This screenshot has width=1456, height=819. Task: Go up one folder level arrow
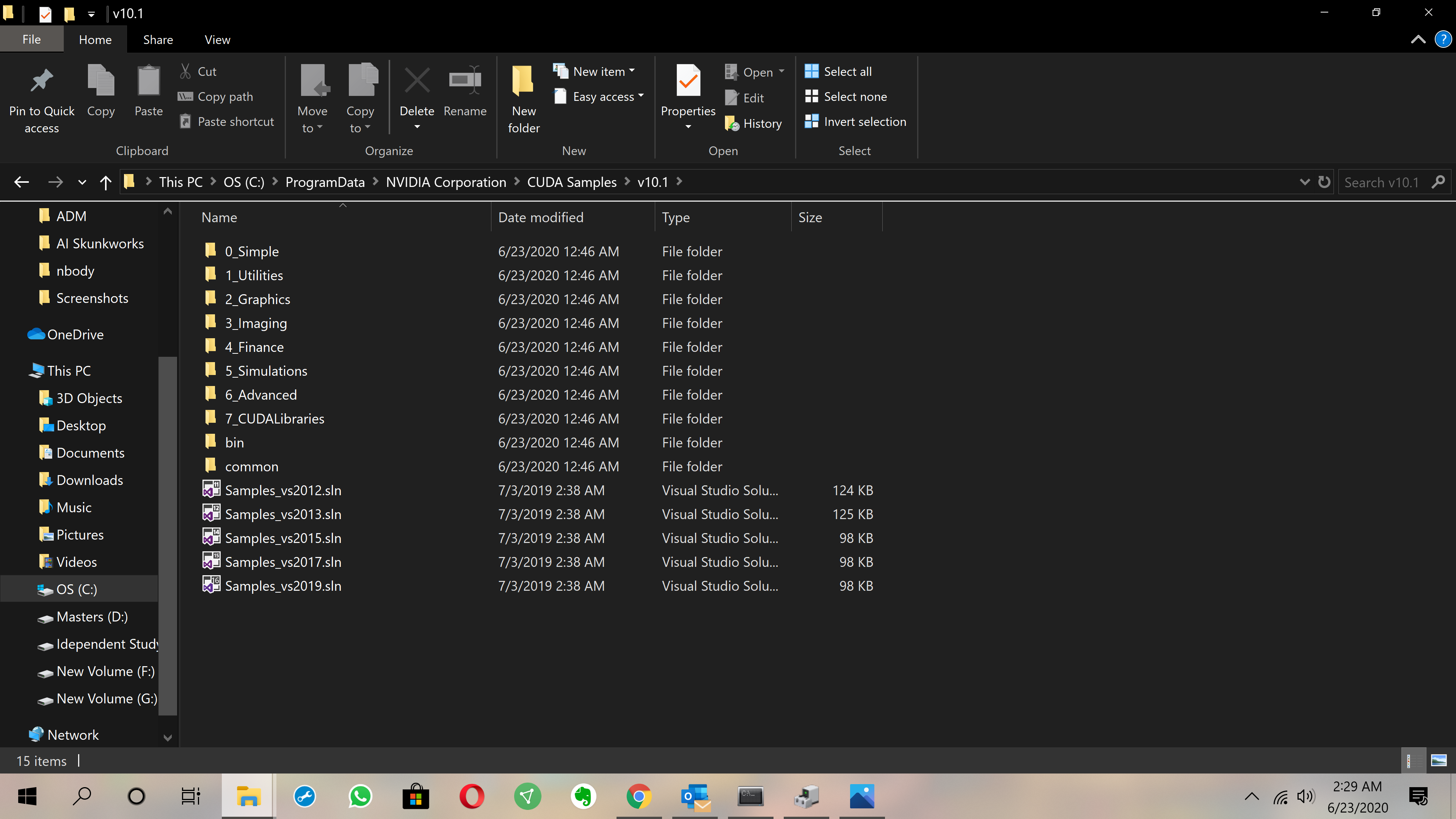click(x=105, y=182)
